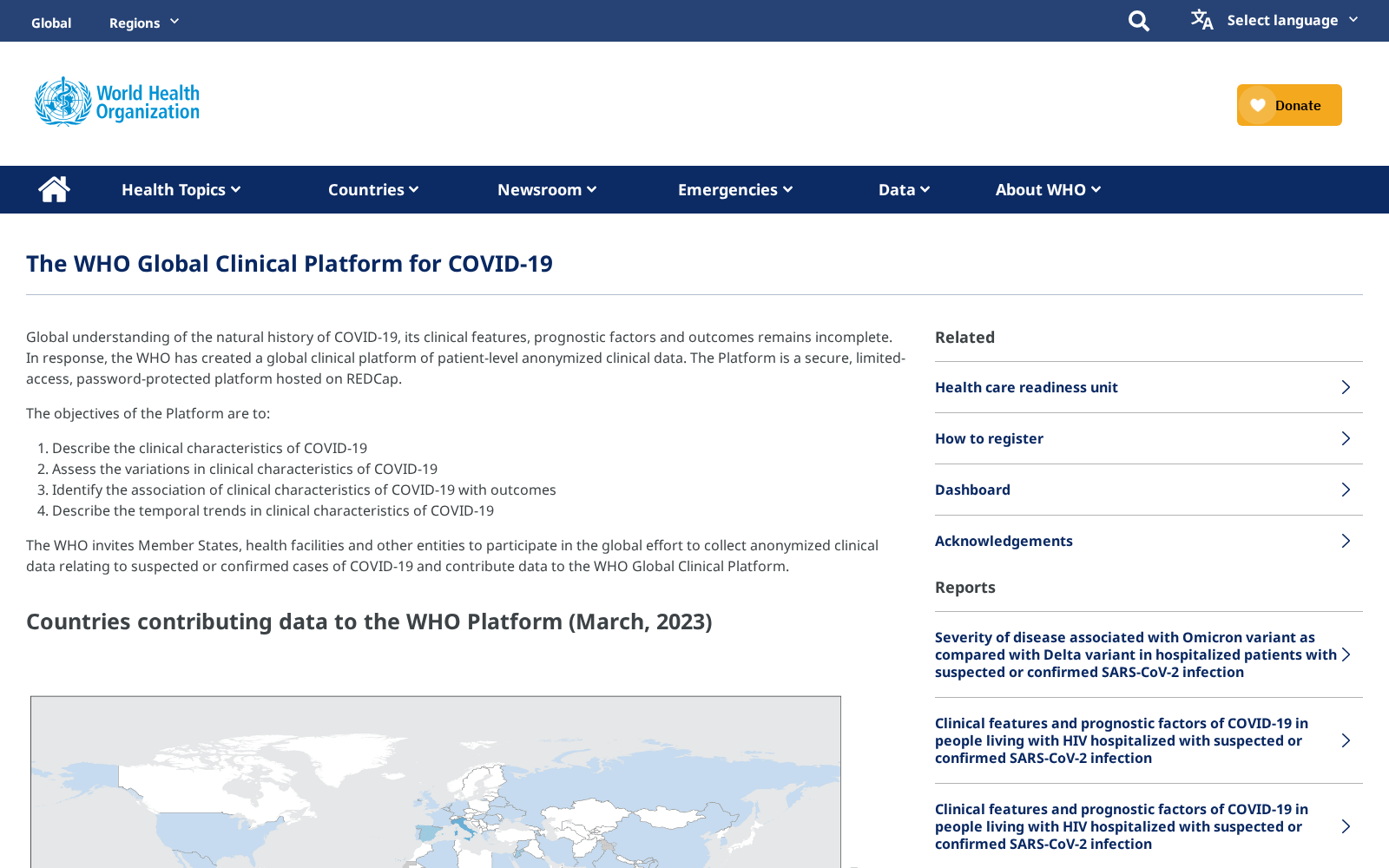This screenshot has height=868, width=1389.
Task: Click the translate language icon
Action: pyautogui.click(x=1201, y=19)
